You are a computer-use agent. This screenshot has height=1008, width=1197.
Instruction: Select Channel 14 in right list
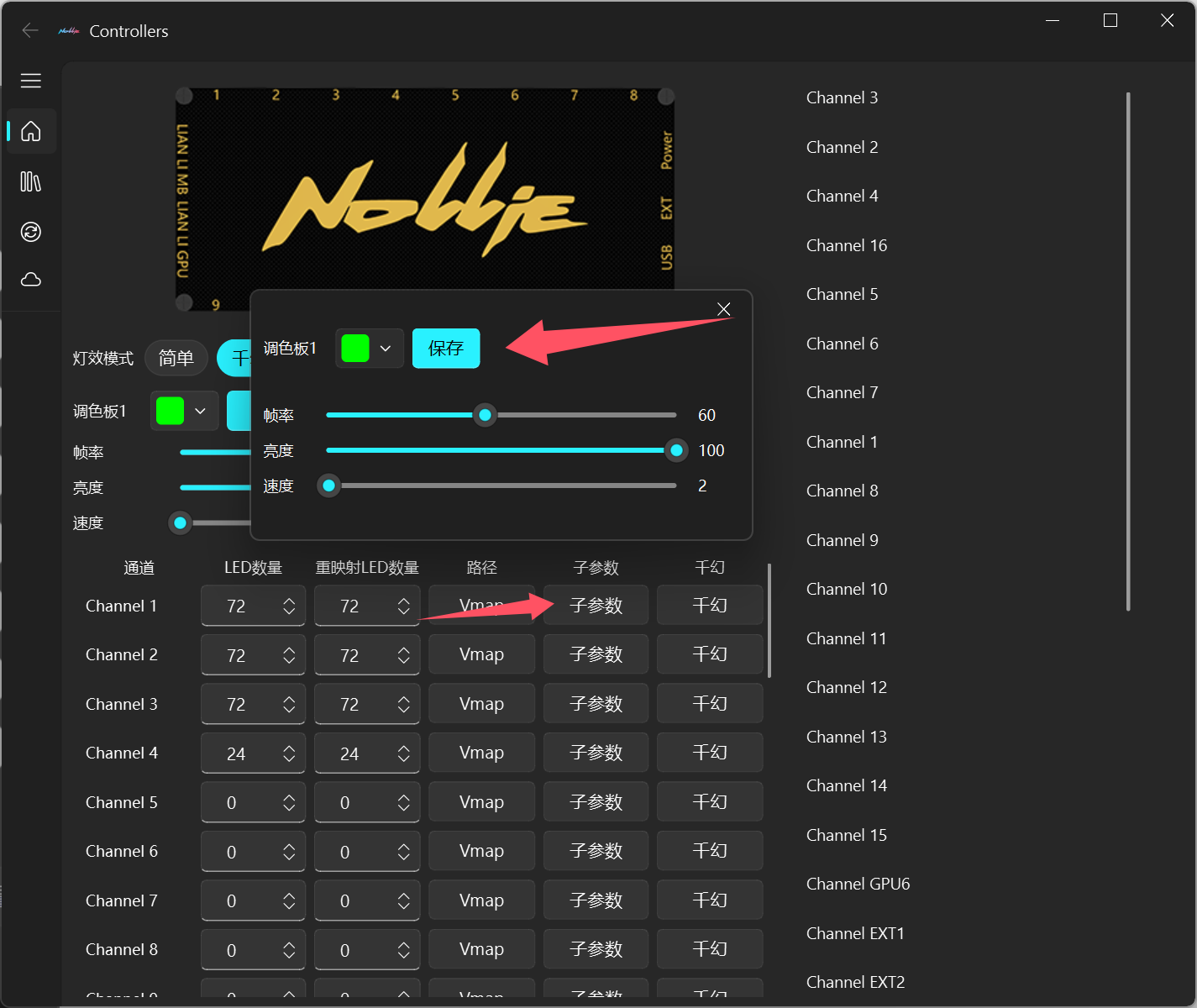[x=847, y=786]
